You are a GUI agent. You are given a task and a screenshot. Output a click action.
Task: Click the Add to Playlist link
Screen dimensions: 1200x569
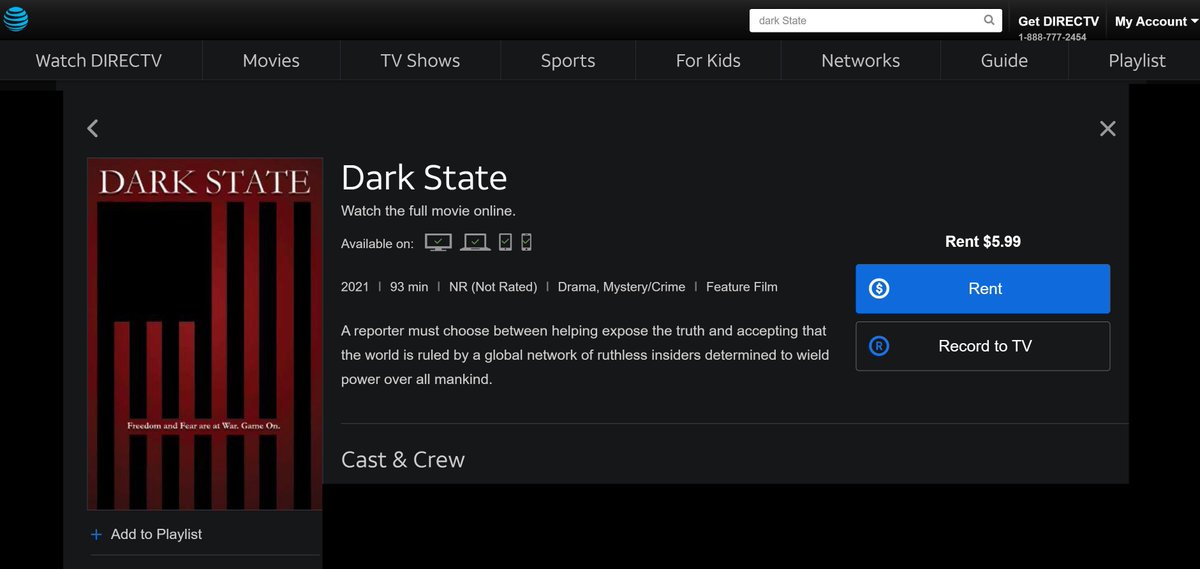(x=156, y=534)
